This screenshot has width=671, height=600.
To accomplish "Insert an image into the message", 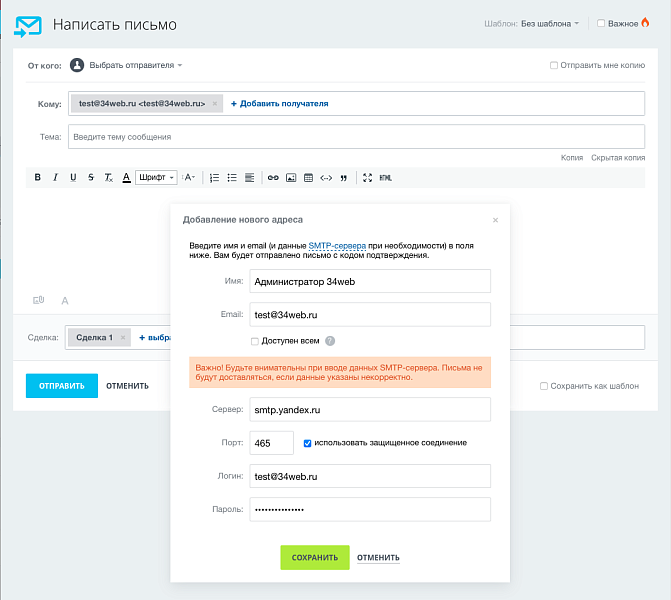I will click(291, 177).
